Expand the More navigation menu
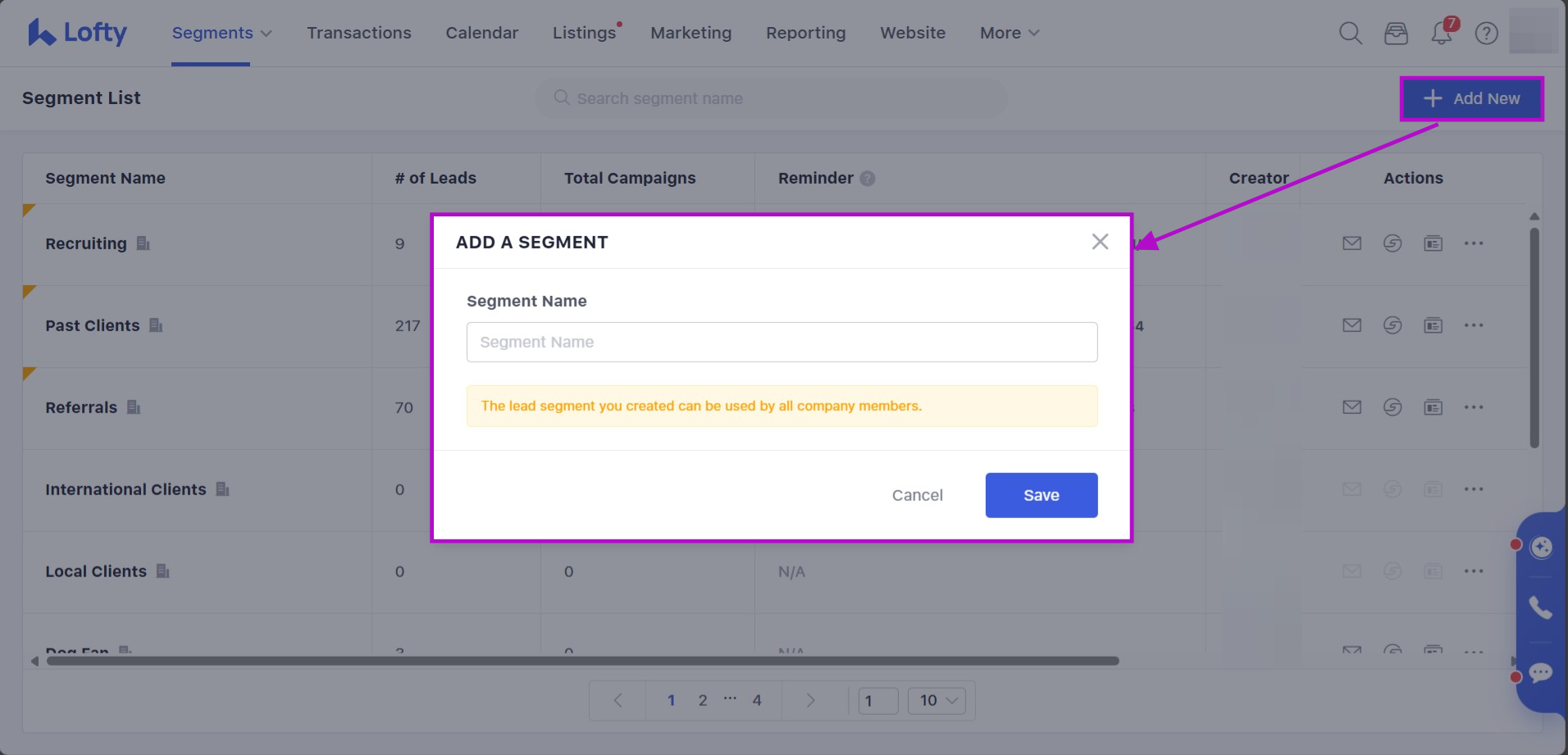This screenshot has width=1568, height=755. tap(1009, 33)
